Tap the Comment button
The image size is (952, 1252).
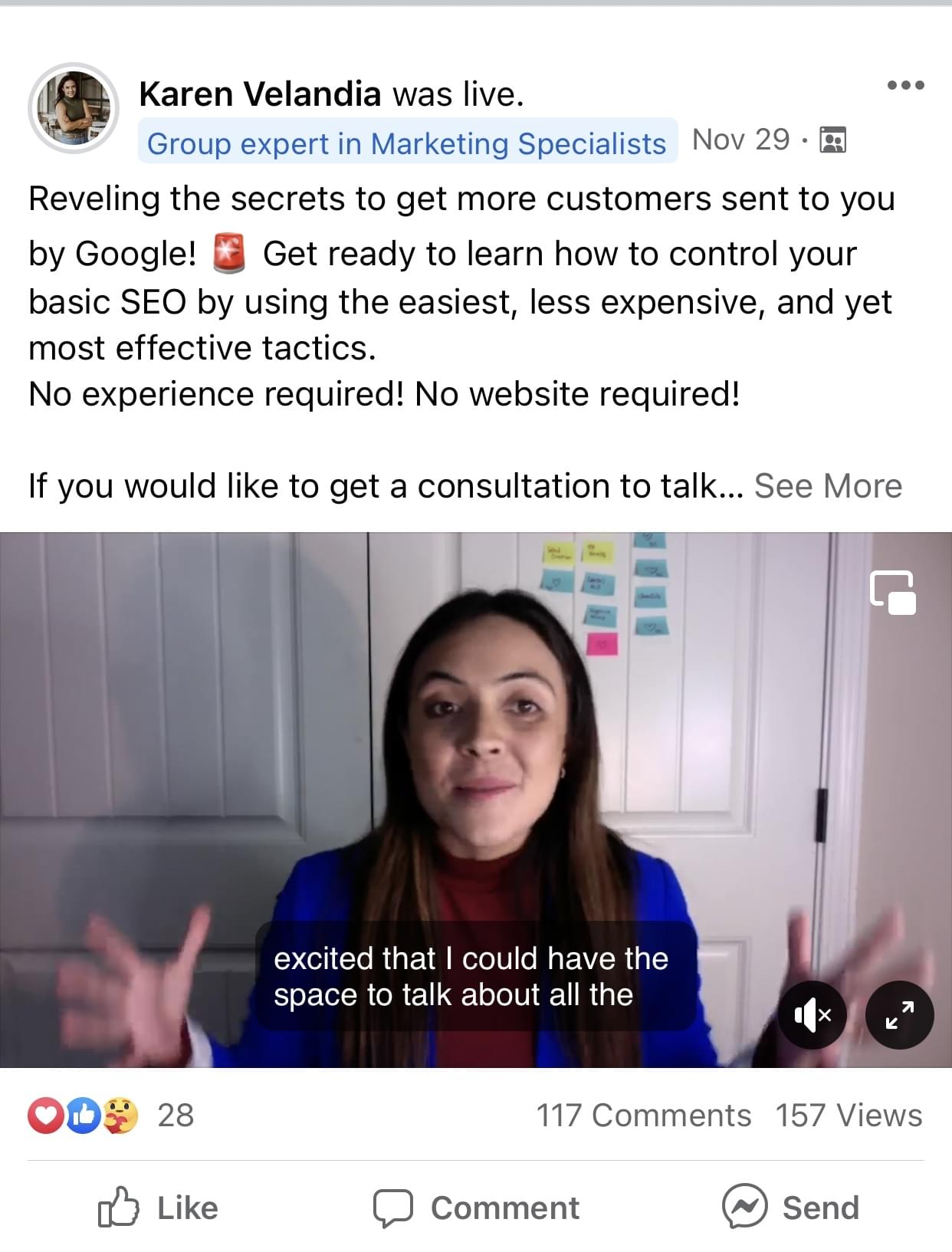point(476,1208)
